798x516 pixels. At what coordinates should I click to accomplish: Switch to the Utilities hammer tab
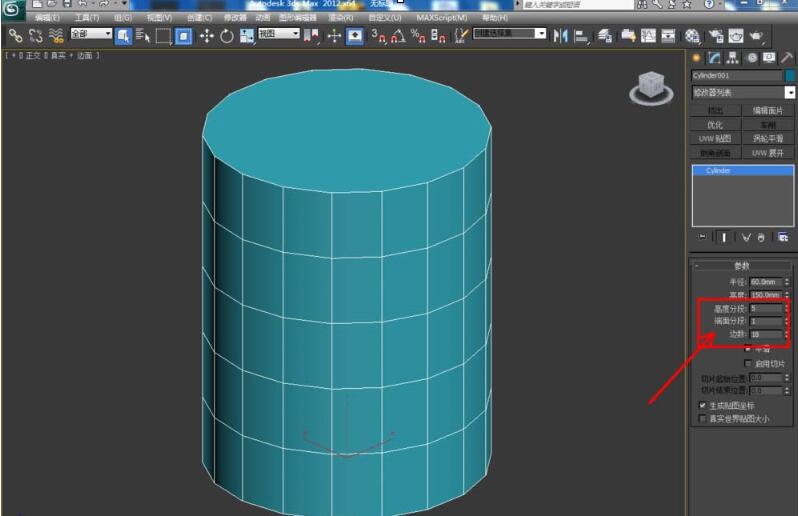coord(787,58)
